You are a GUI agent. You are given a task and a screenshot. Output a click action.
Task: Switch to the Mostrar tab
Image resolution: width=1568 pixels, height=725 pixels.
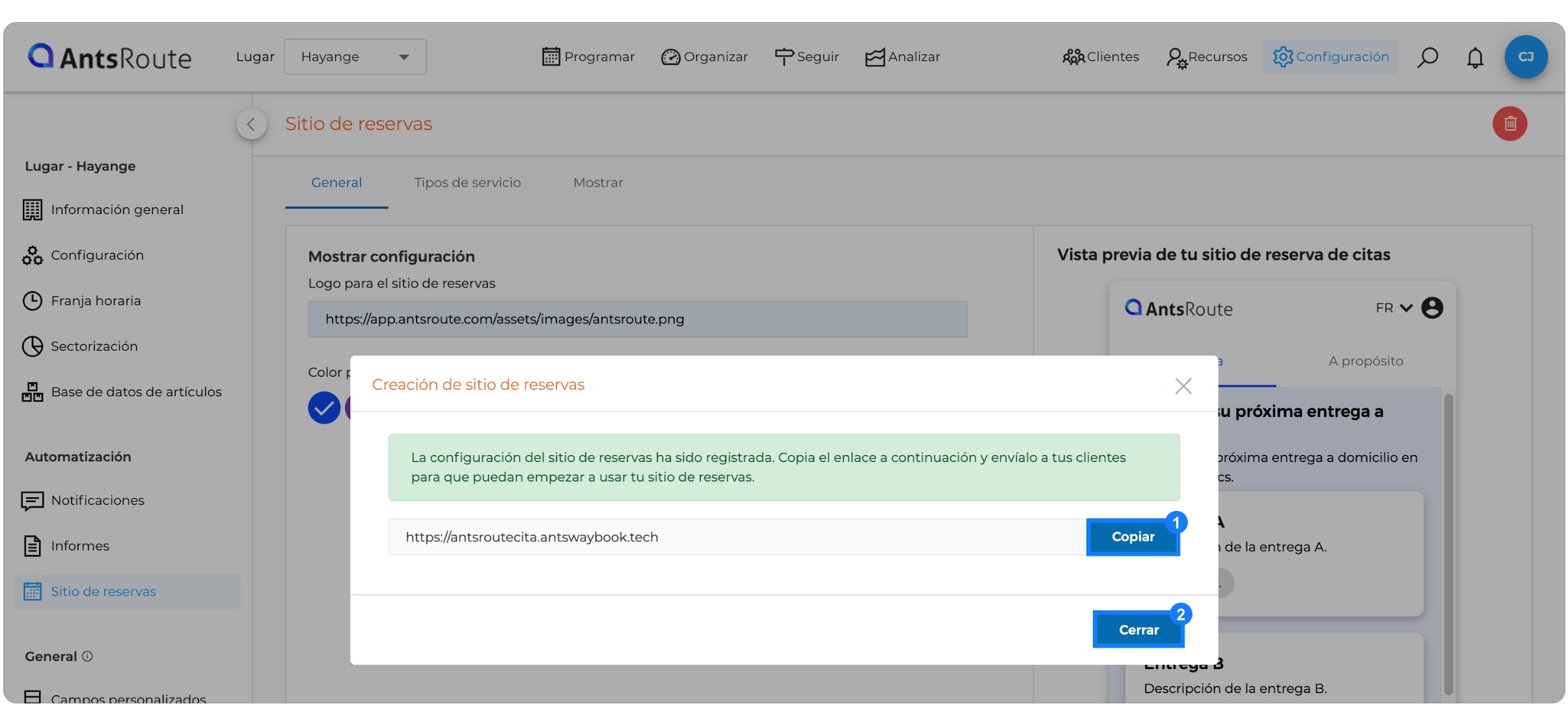598,183
